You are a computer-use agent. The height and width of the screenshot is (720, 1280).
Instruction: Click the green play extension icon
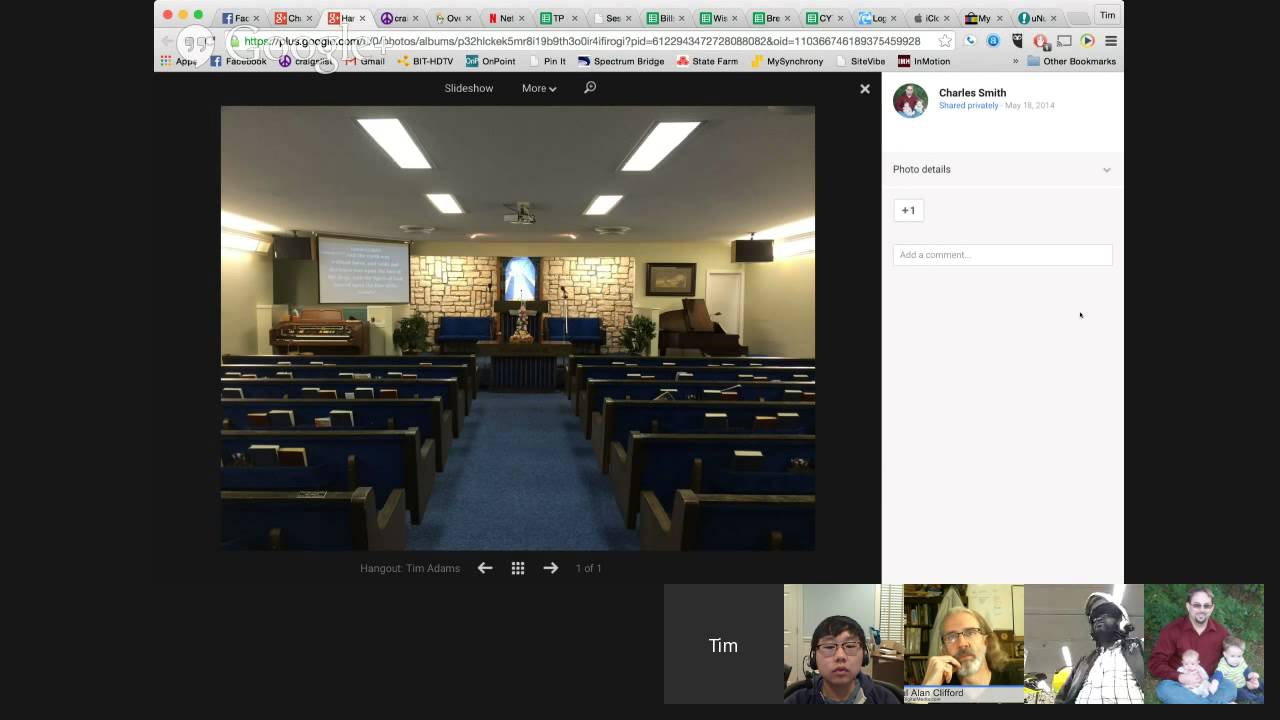(1087, 41)
